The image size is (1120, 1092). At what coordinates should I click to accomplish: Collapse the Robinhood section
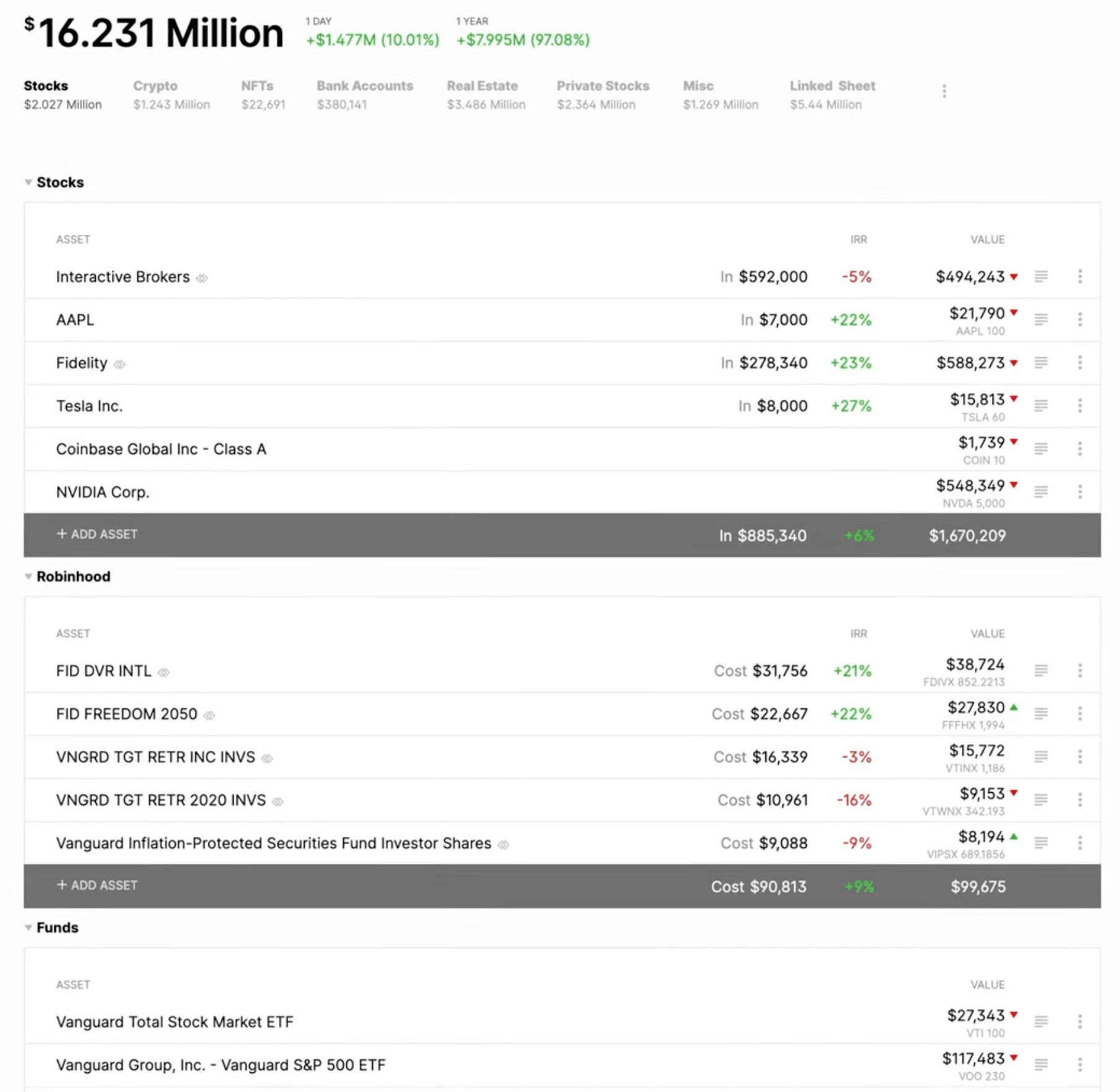[28, 577]
